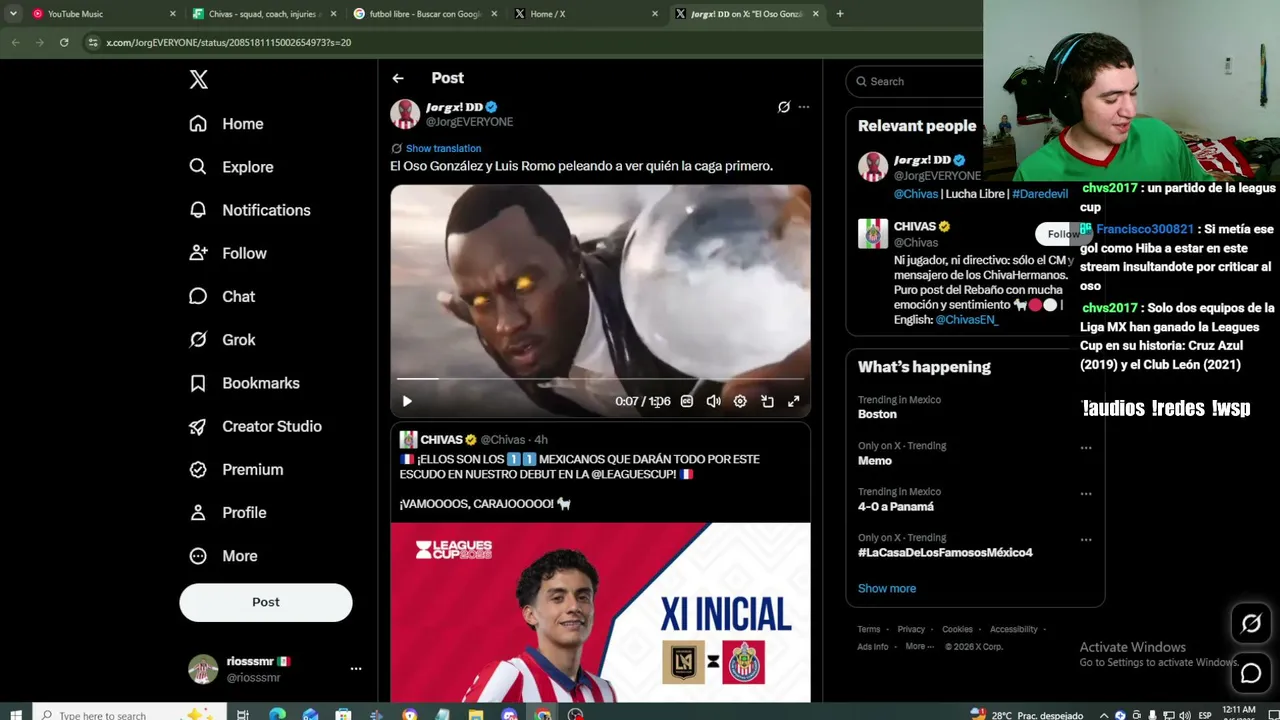
Task: Switch to the YouTube Music tab
Action: point(104,14)
